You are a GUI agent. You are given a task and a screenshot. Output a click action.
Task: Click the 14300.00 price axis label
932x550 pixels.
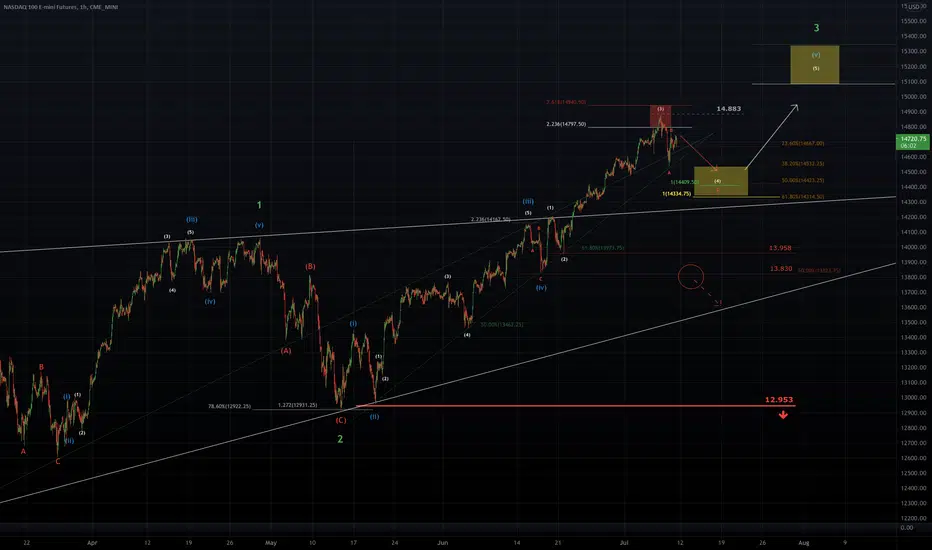click(914, 202)
